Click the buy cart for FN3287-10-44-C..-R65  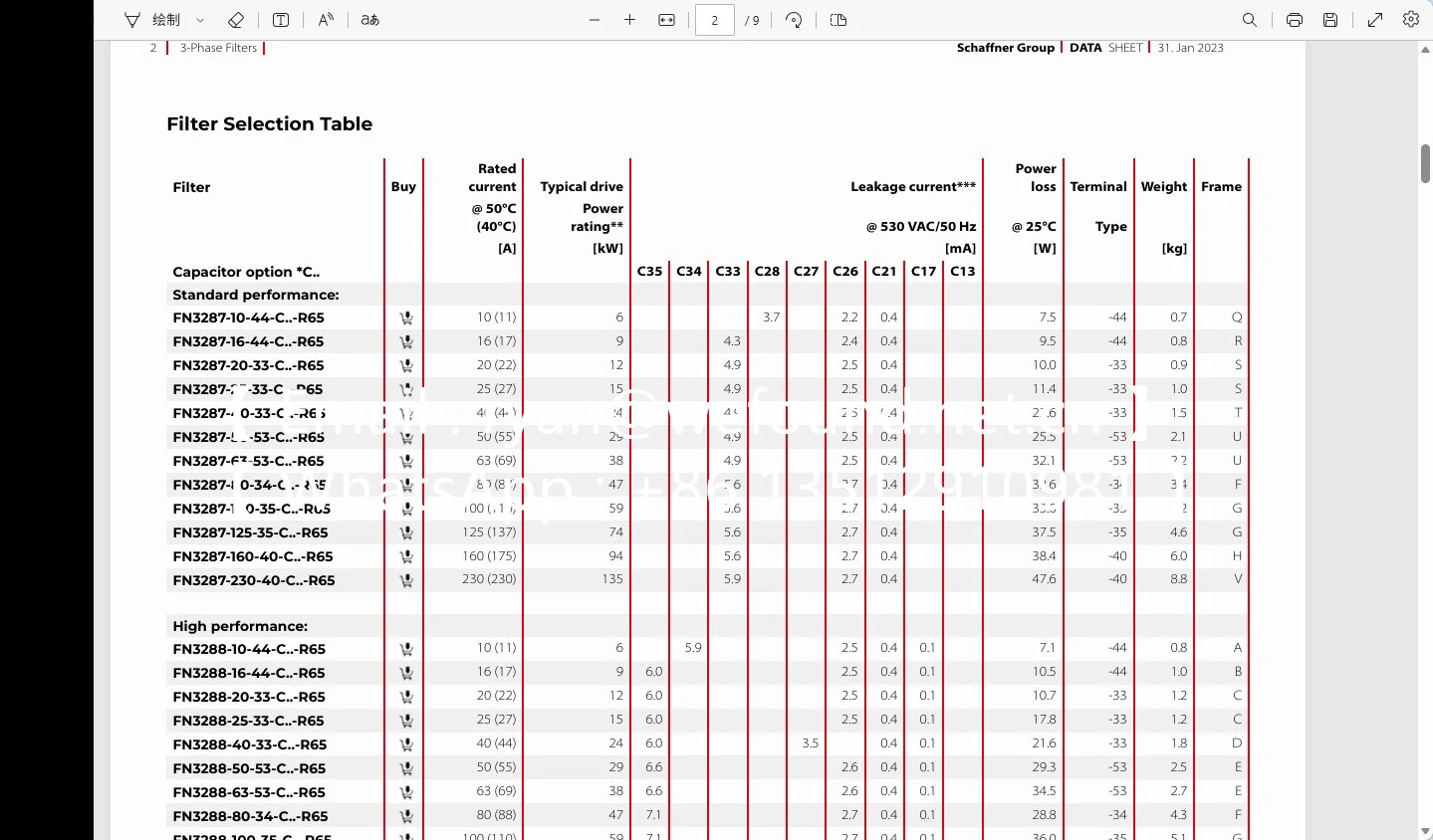406,318
